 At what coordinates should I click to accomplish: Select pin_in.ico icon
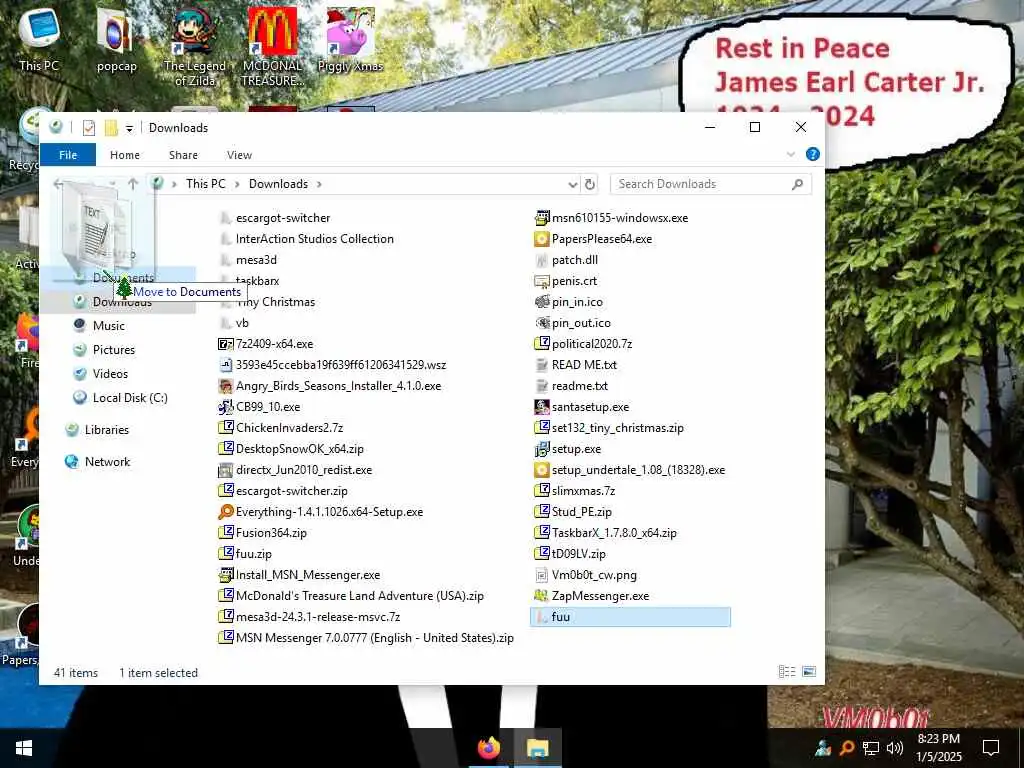click(x=541, y=302)
